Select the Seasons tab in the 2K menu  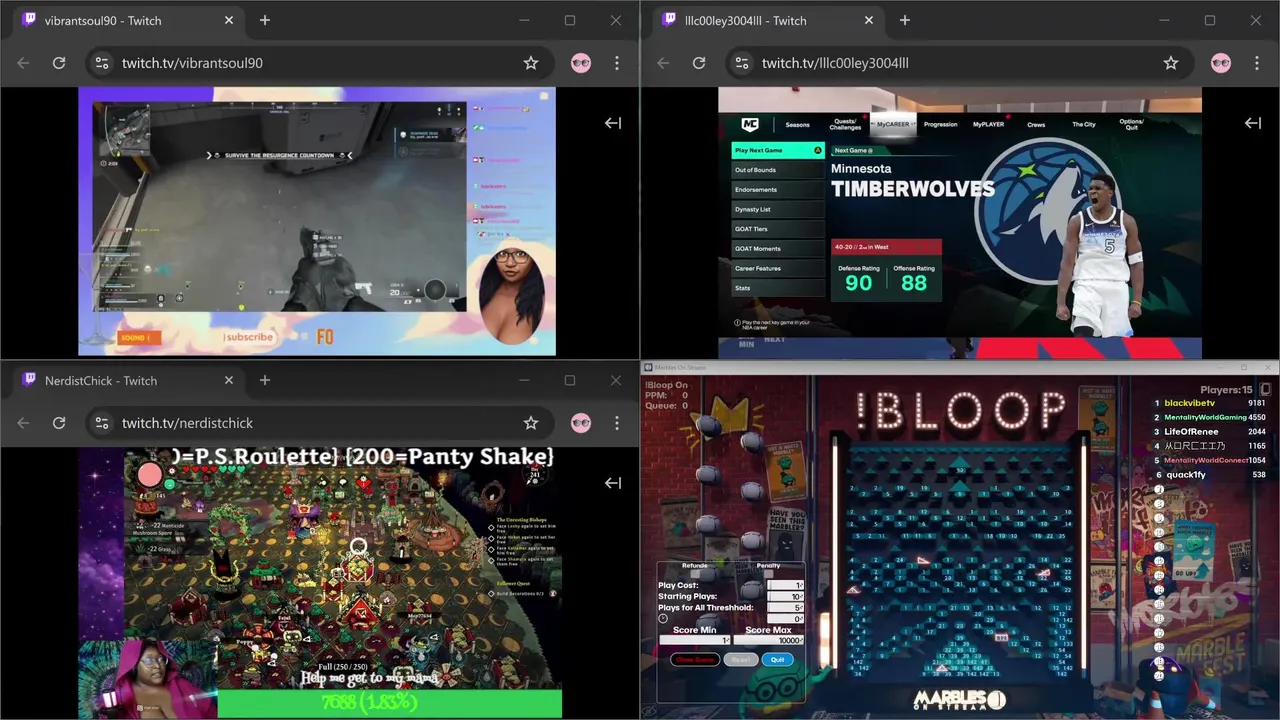(797, 125)
